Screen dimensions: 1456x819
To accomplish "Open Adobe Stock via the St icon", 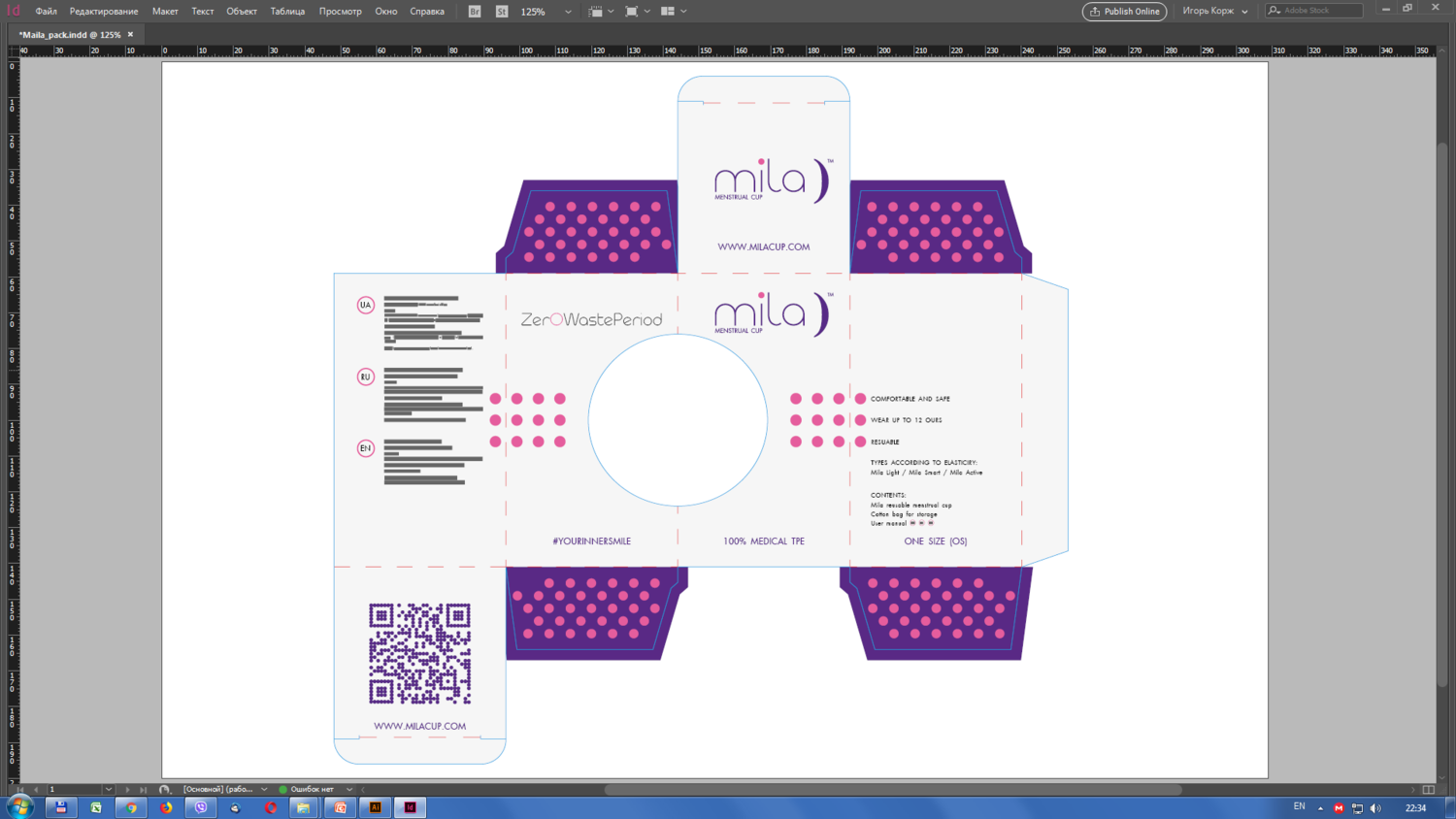I will coord(502,12).
